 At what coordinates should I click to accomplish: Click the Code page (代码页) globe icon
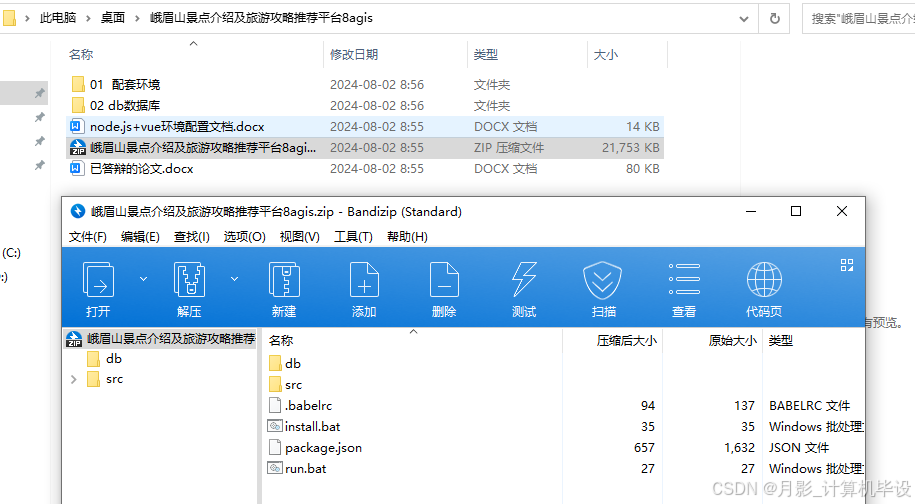point(764,279)
